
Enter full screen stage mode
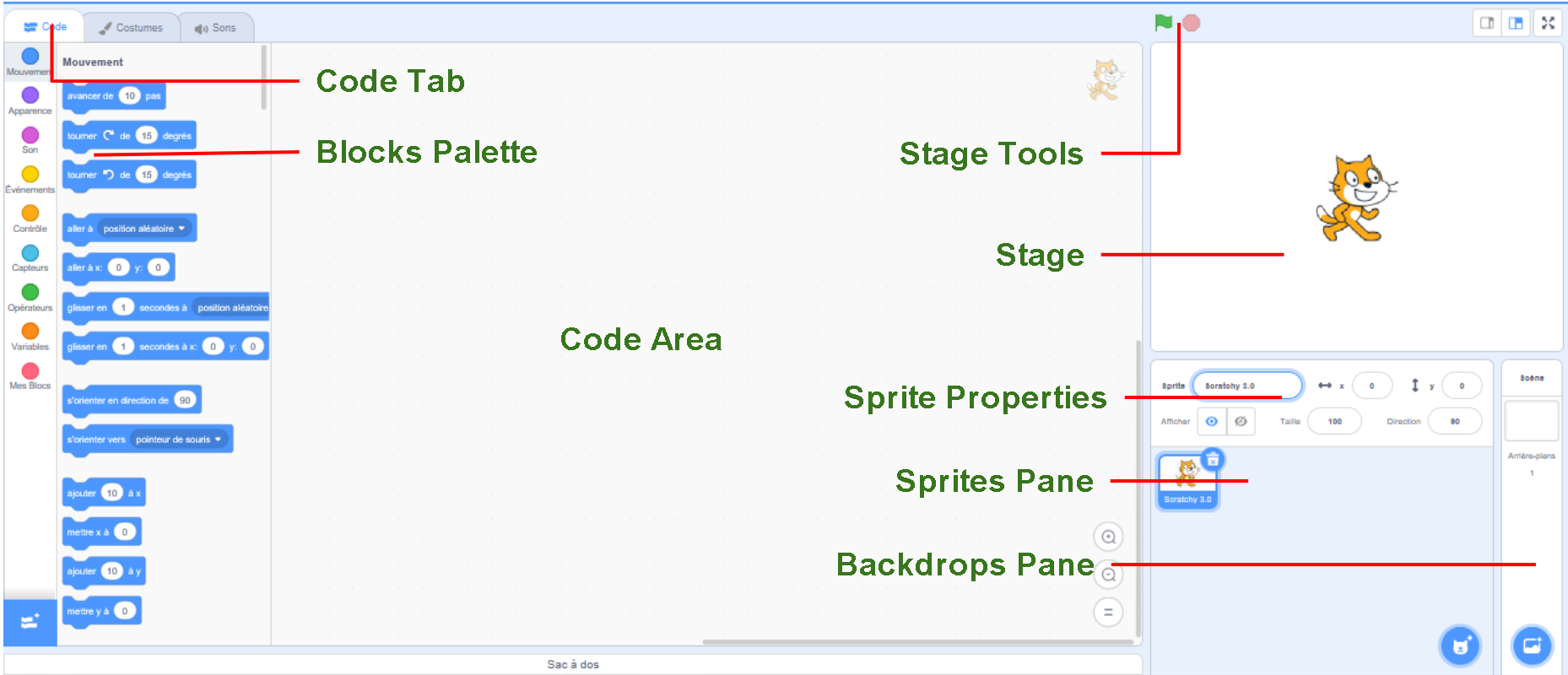(1548, 24)
